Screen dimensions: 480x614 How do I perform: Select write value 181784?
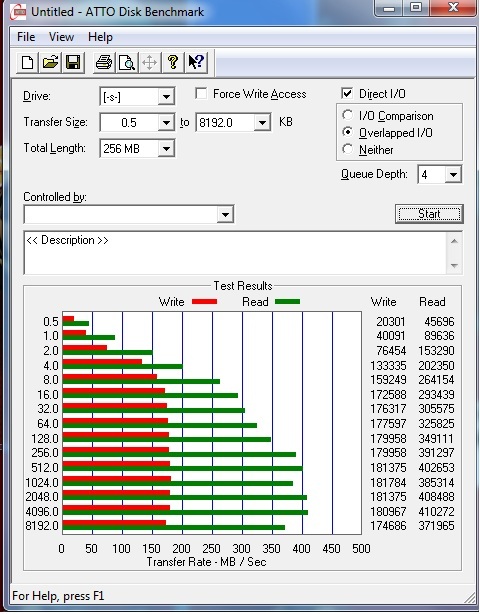point(388,482)
